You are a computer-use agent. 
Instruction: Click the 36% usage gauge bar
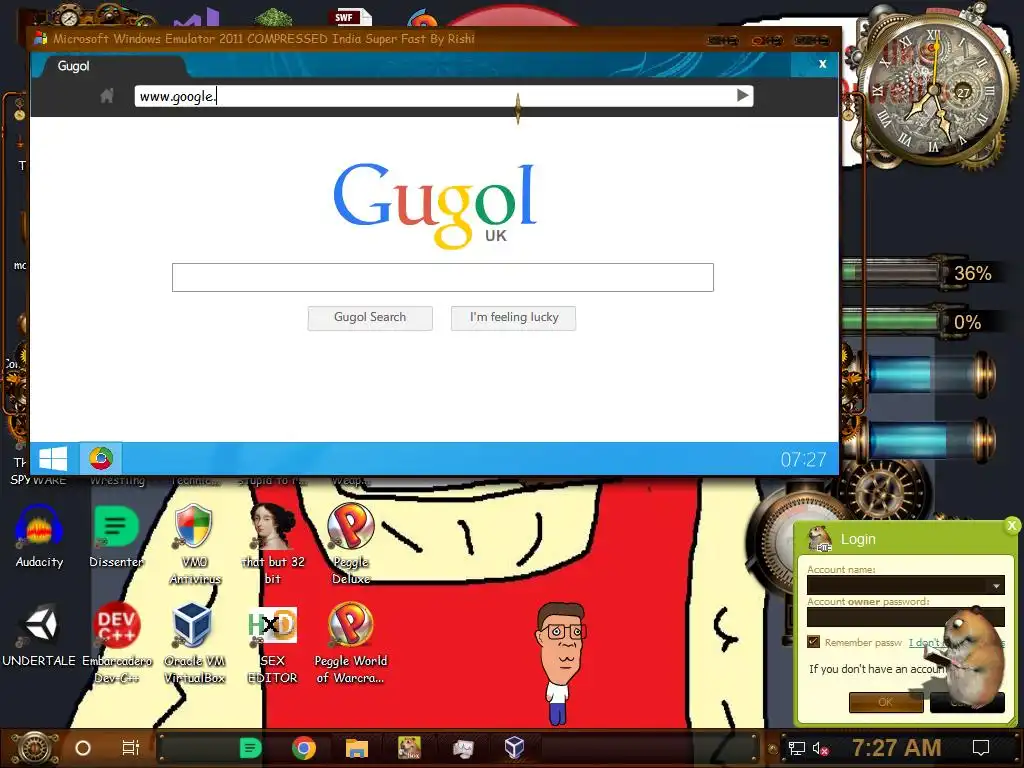891,272
